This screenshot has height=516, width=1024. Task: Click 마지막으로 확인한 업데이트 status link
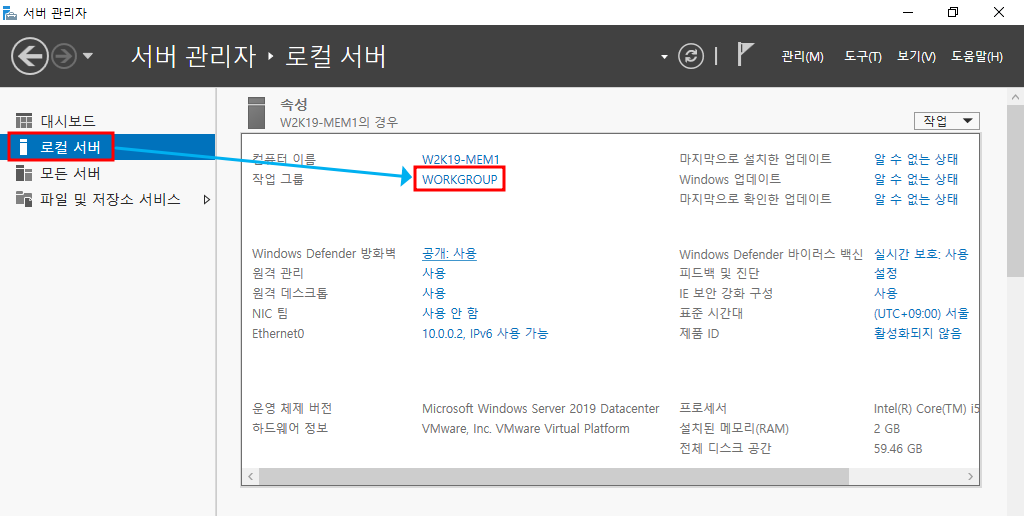(x=916, y=199)
